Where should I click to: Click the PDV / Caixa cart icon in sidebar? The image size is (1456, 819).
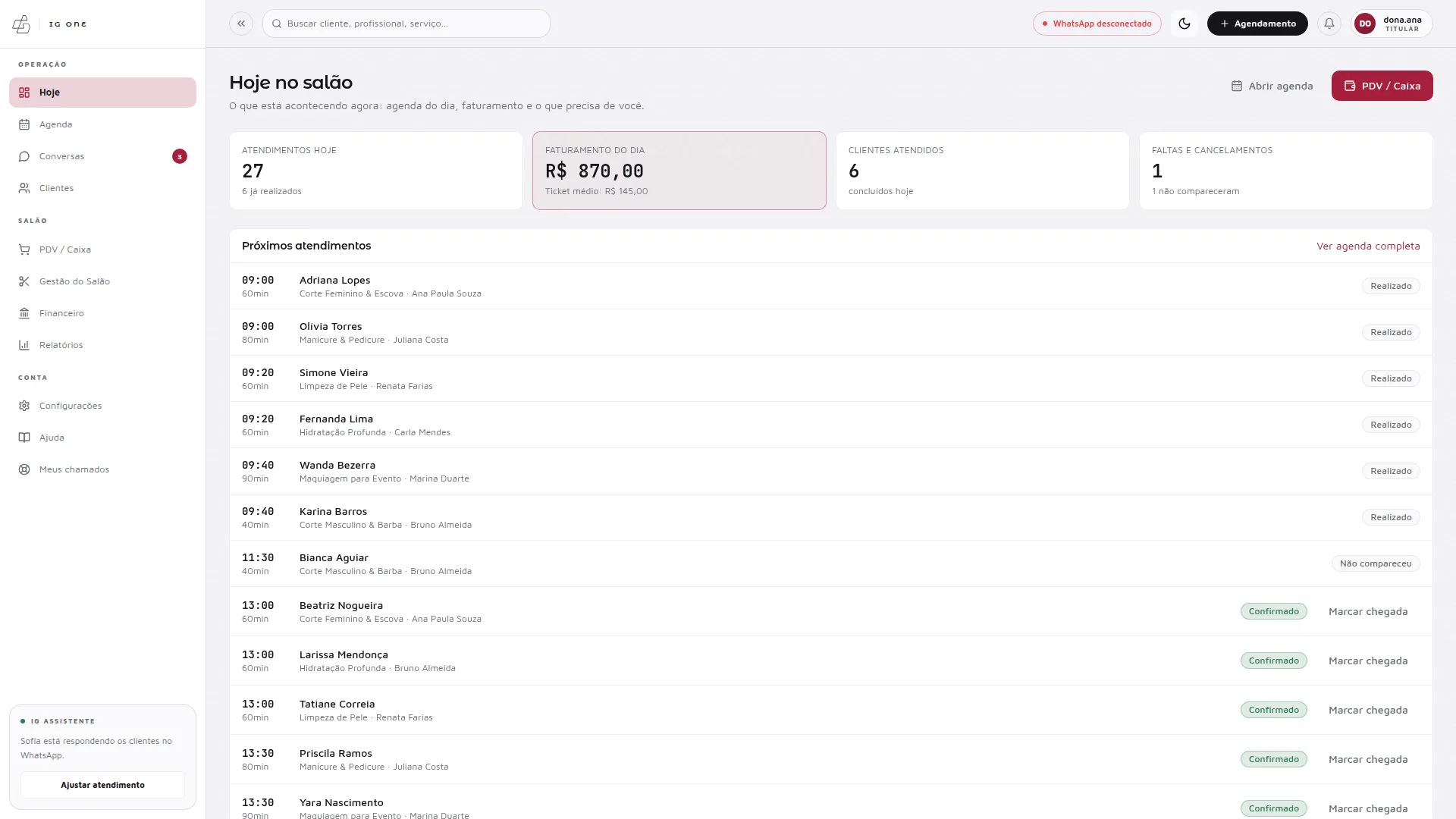click(x=24, y=249)
